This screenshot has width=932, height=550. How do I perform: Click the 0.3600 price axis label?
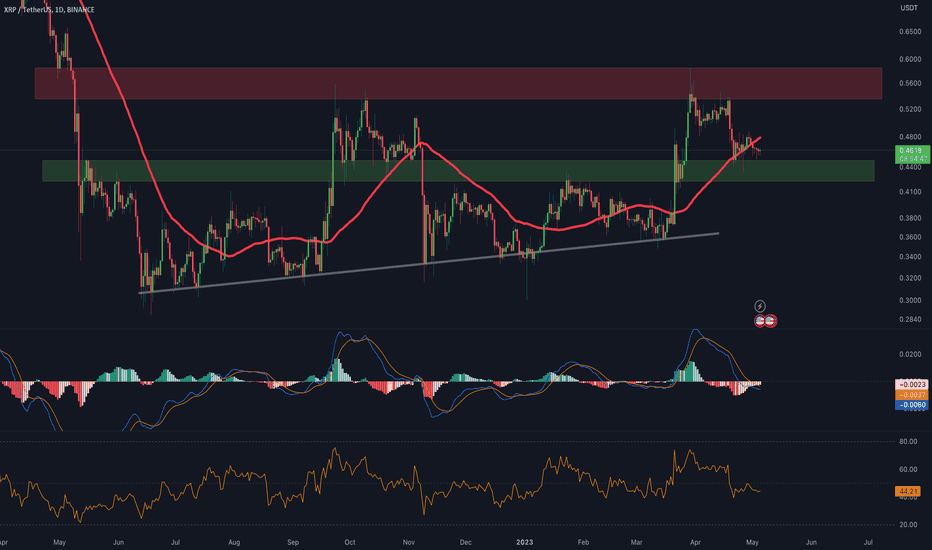(x=910, y=237)
